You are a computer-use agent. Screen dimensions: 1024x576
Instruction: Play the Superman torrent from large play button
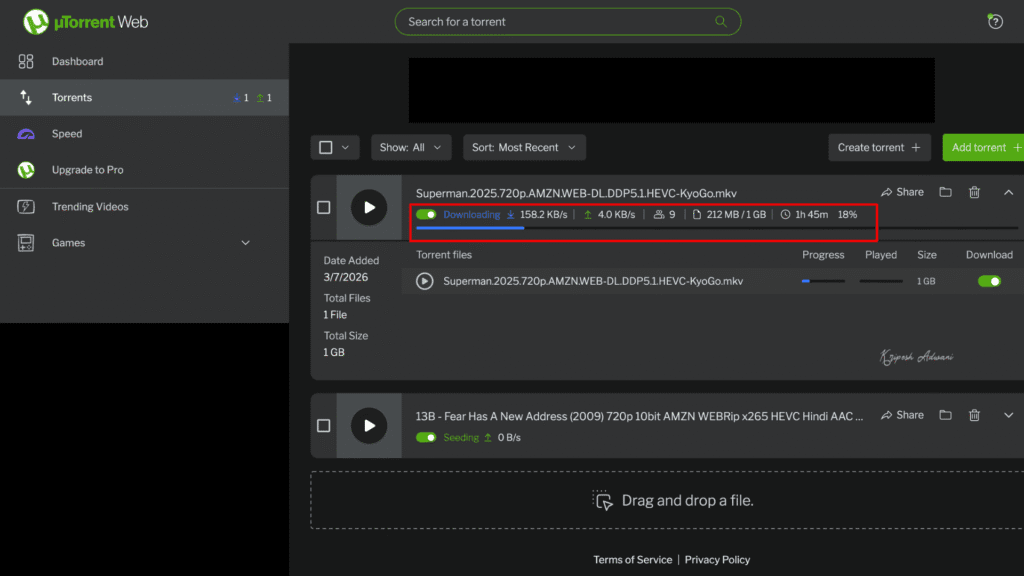tap(369, 208)
